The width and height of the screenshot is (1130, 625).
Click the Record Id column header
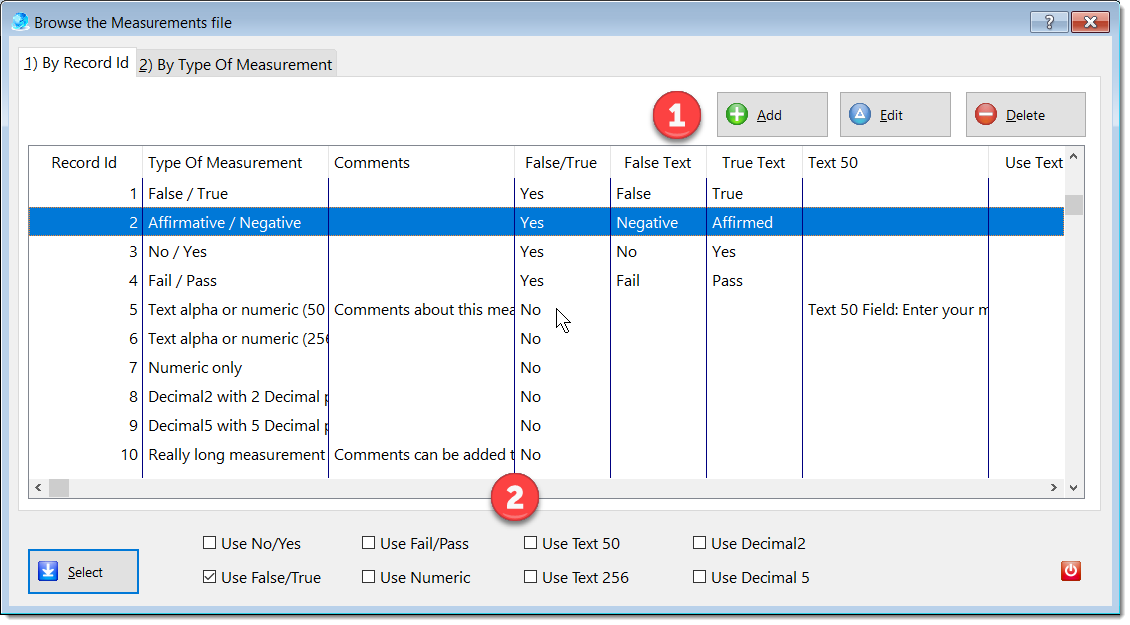(84, 163)
